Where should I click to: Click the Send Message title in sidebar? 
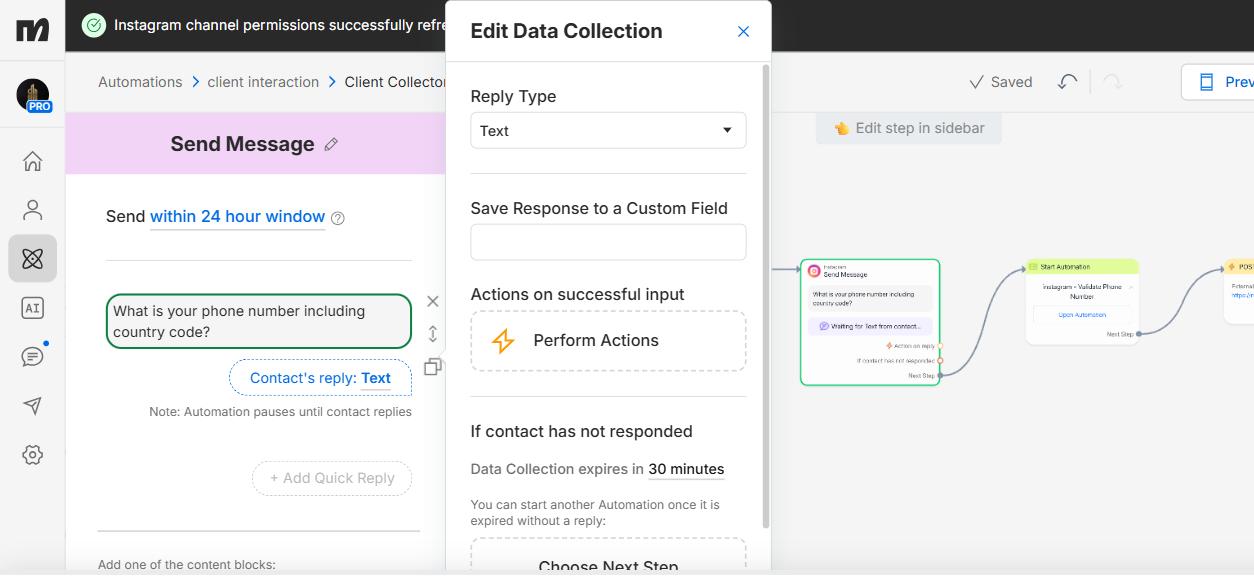242,144
